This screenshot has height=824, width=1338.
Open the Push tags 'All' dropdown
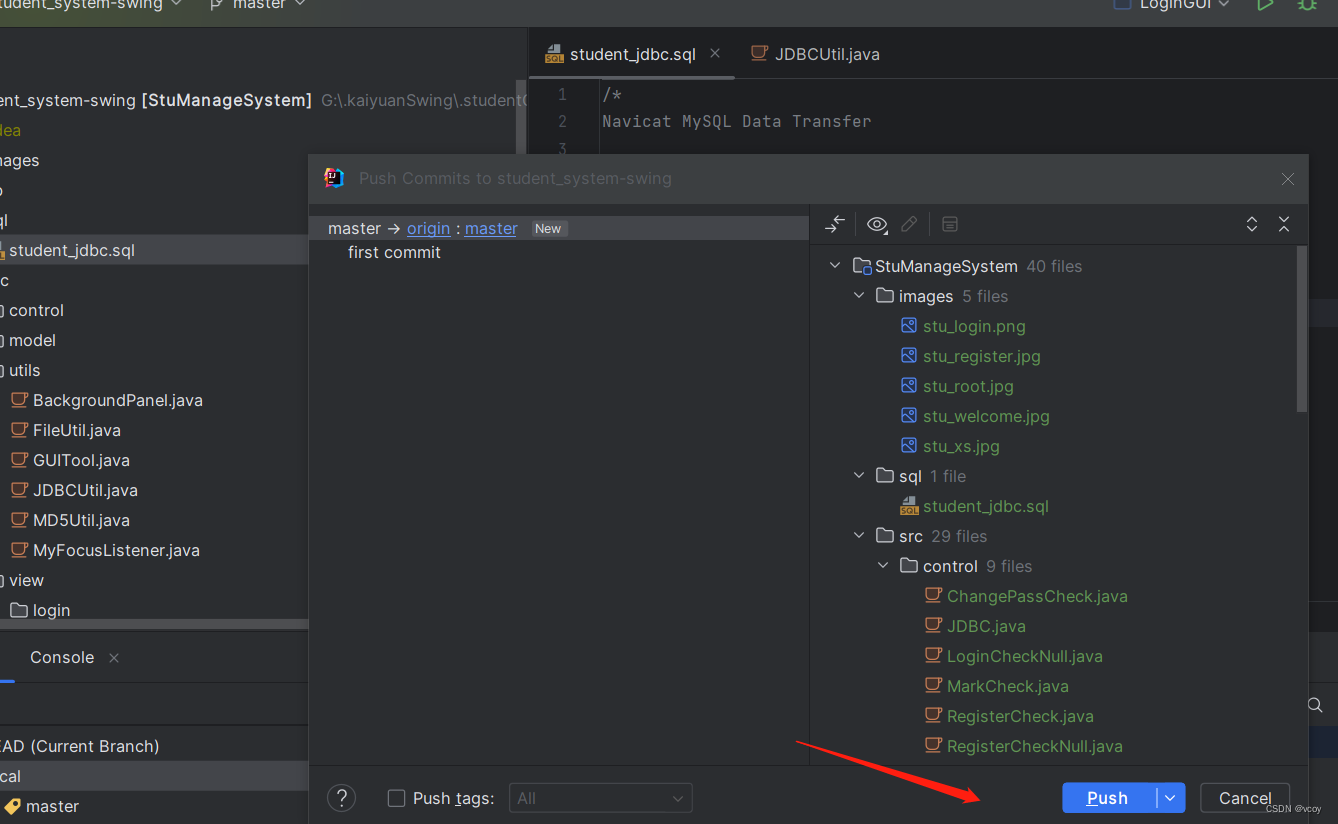601,798
